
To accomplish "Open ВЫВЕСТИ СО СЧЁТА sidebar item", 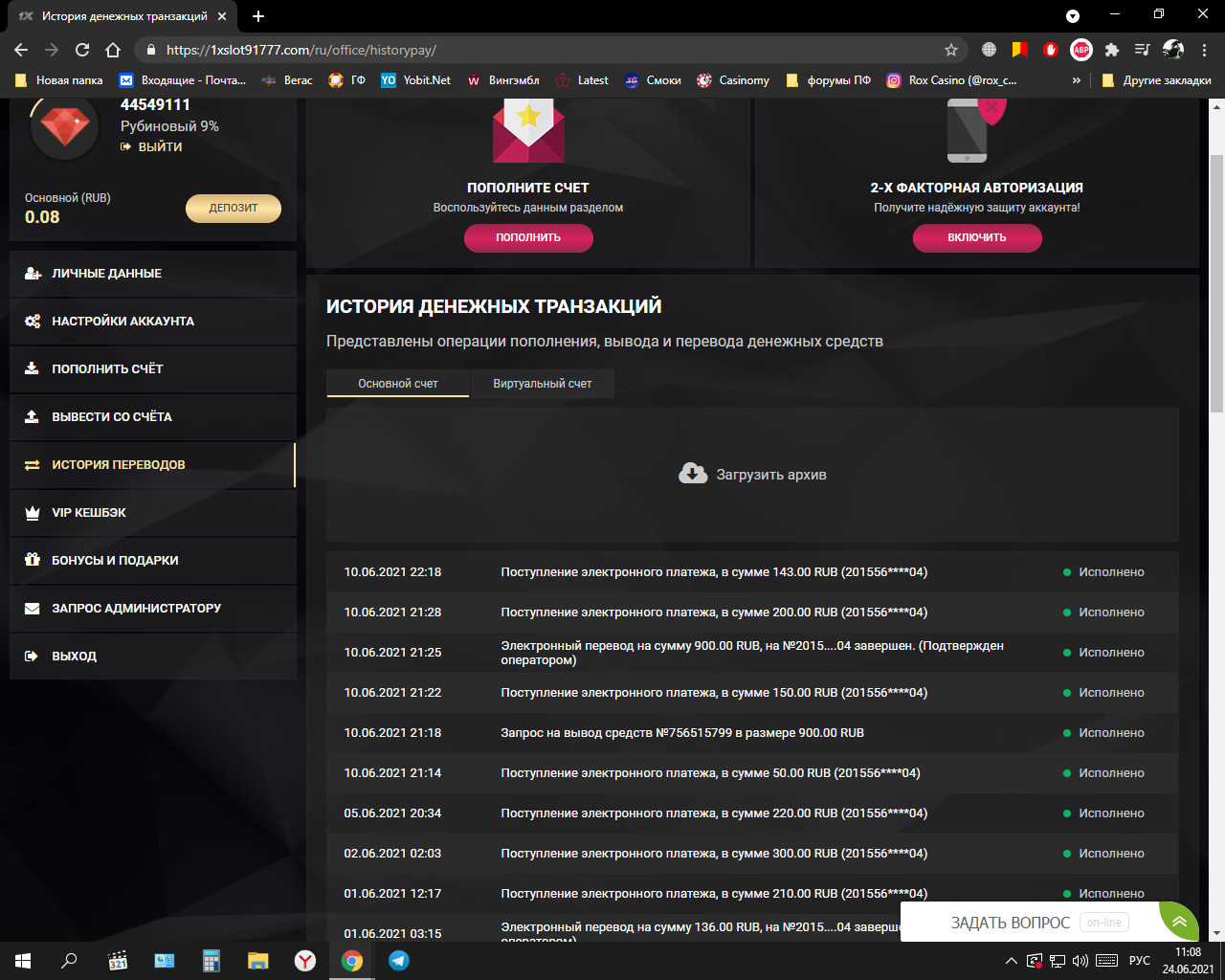I will coord(153,417).
